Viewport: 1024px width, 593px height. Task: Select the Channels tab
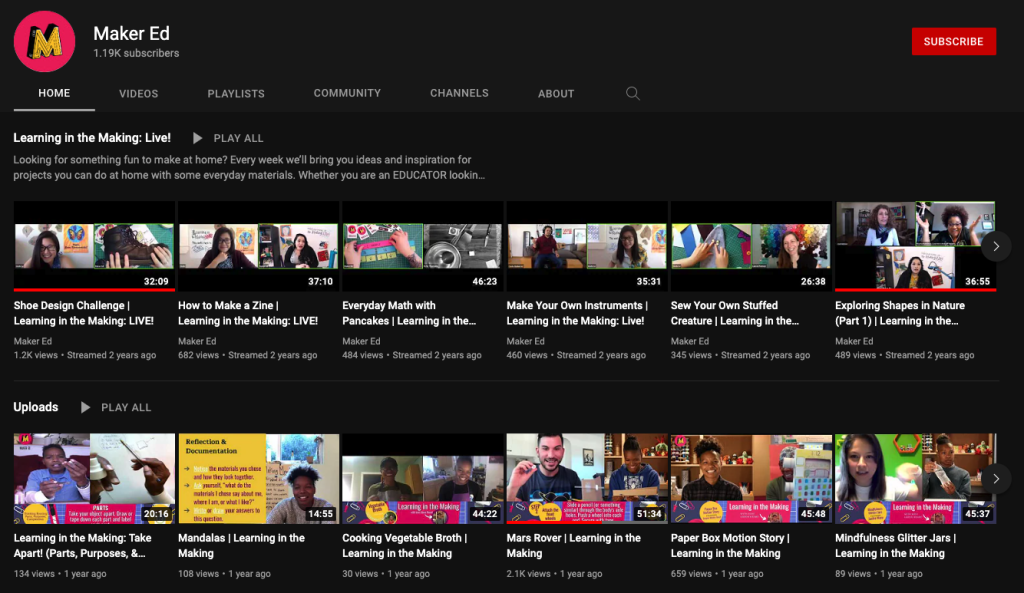459,93
